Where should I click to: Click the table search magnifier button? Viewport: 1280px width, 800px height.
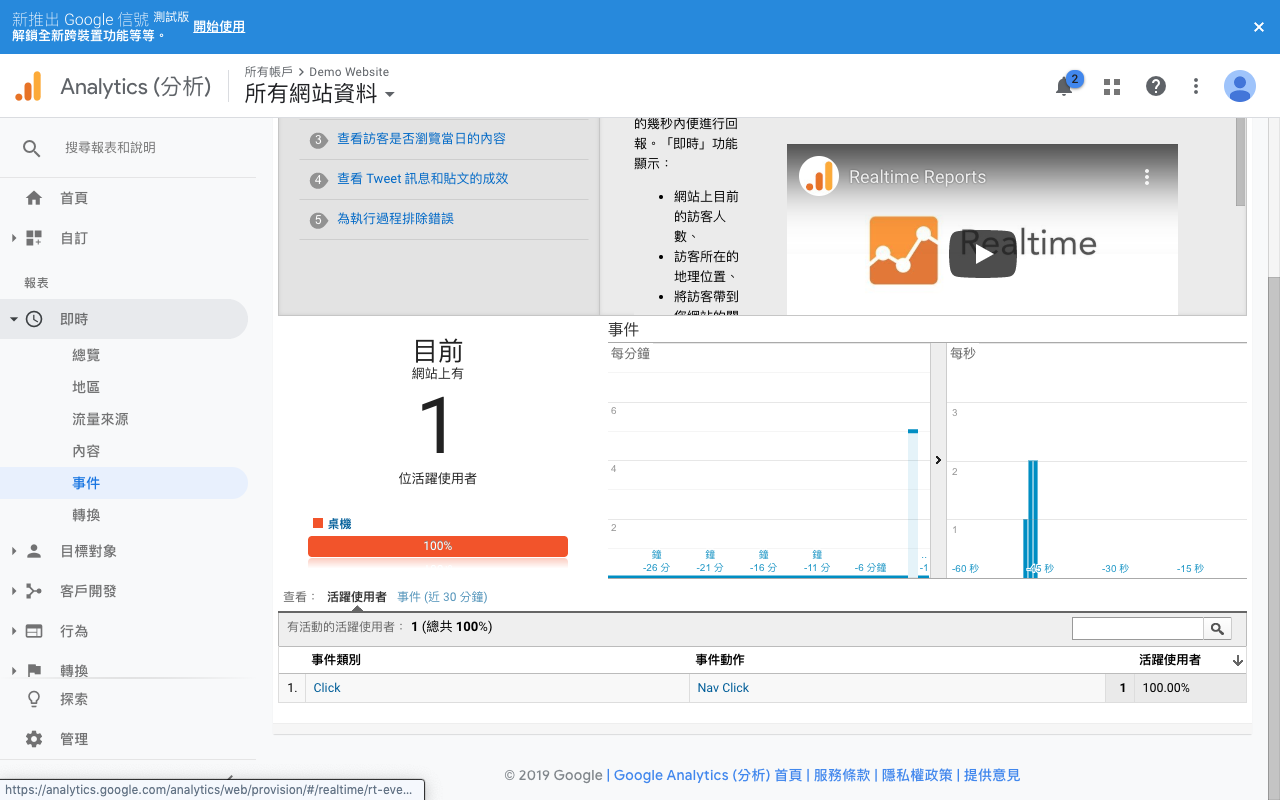pyautogui.click(x=1217, y=629)
